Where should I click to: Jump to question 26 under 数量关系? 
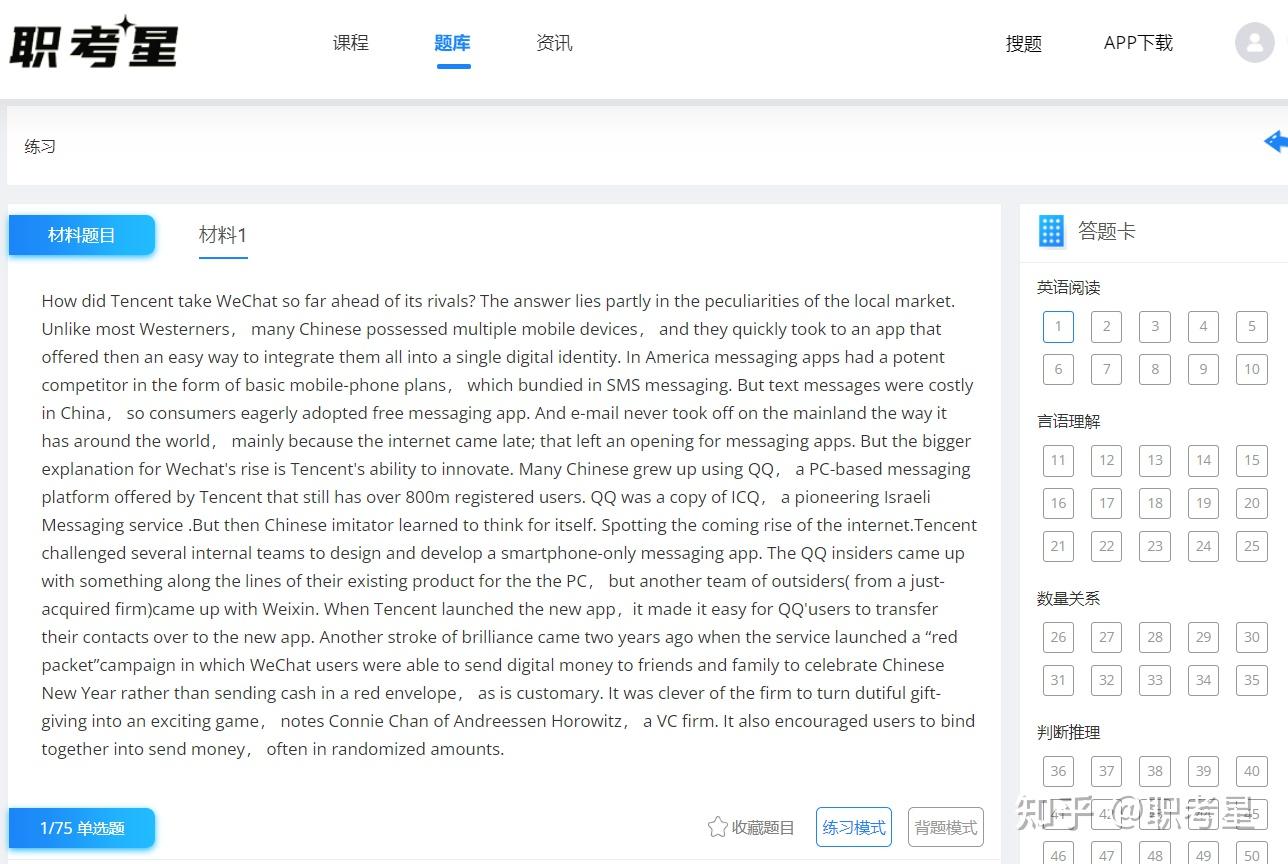(1058, 637)
